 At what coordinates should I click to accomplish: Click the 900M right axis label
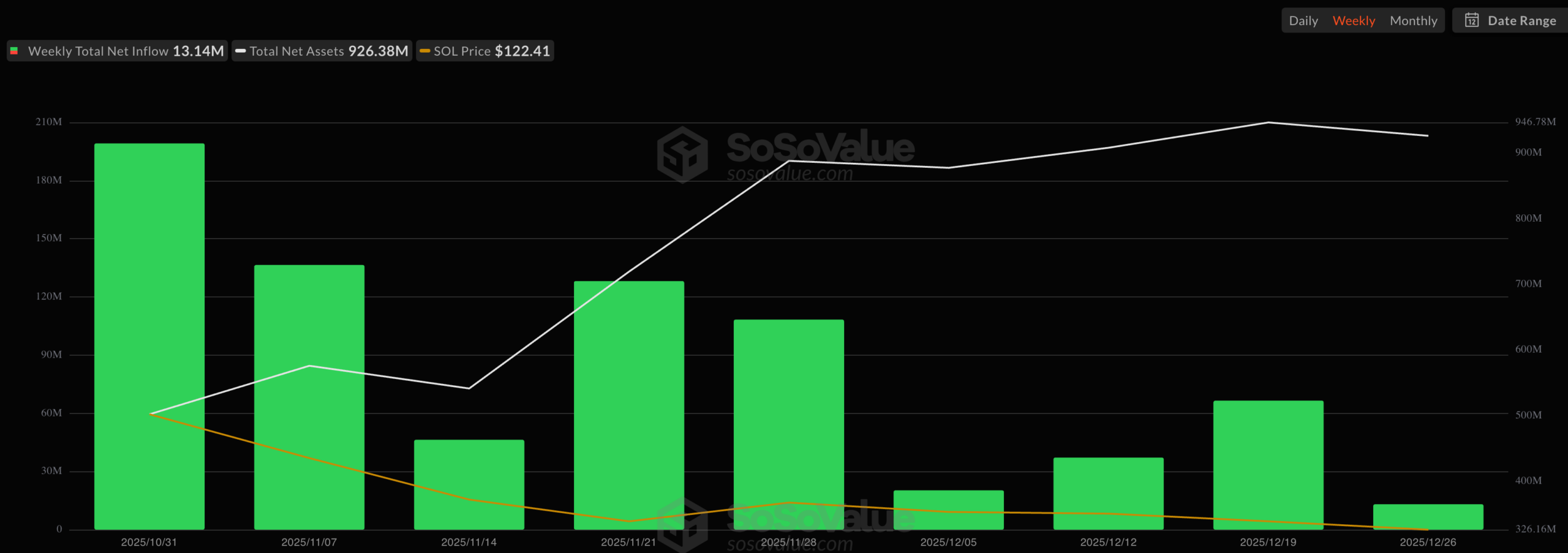coord(1529,152)
